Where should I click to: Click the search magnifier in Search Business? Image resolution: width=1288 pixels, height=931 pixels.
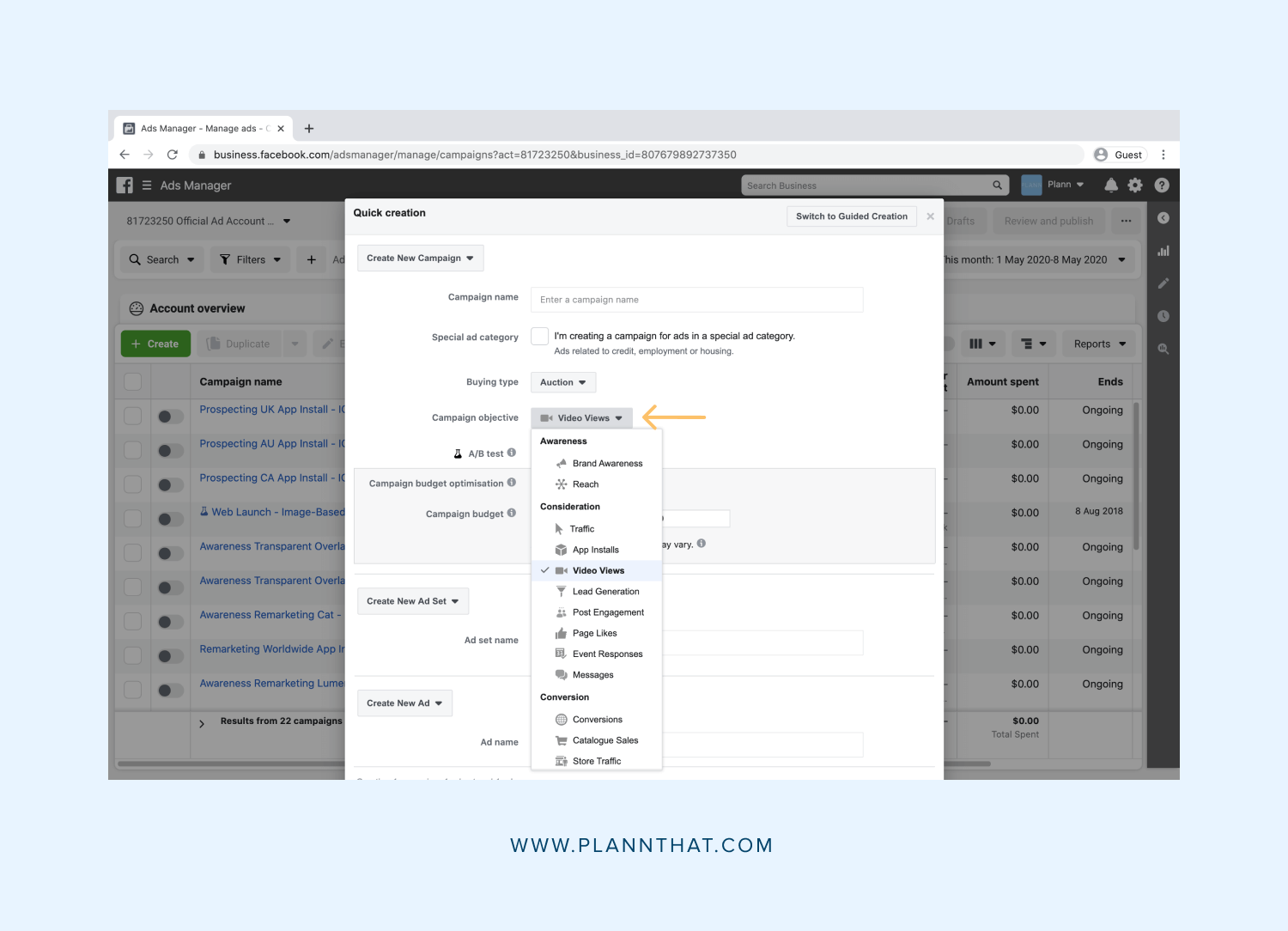997,186
